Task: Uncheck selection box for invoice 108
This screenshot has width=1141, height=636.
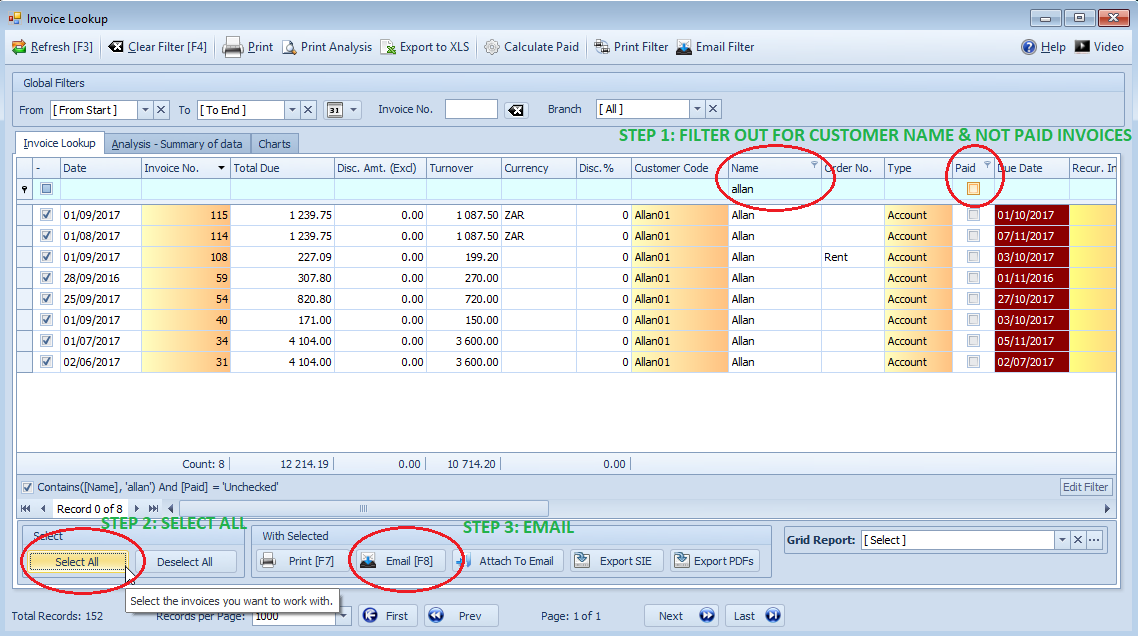Action: pyautogui.click(x=47, y=257)
